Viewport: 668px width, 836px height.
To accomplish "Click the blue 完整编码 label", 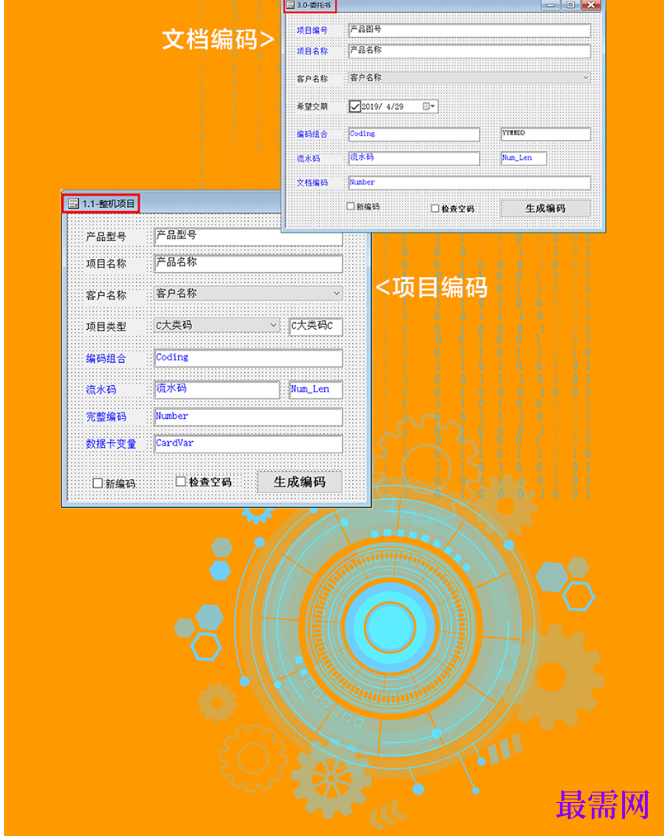I will 106,417.
